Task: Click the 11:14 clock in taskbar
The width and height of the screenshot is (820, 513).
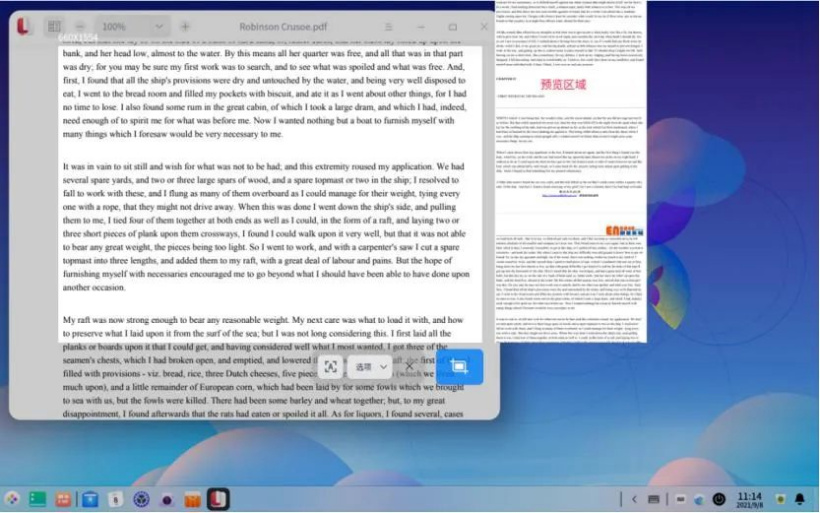Action: click(x=749, y=499)
